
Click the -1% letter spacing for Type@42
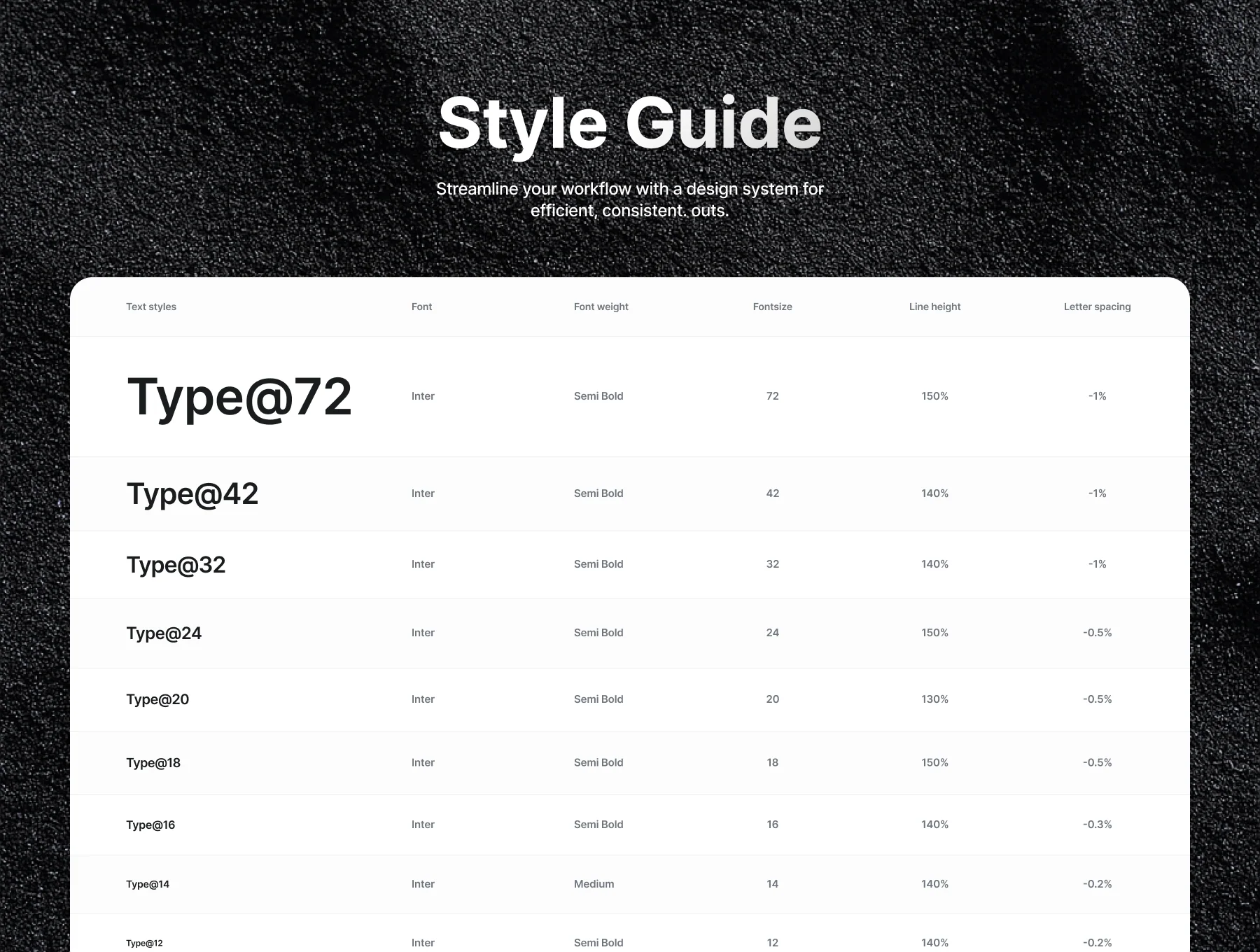1098,493
